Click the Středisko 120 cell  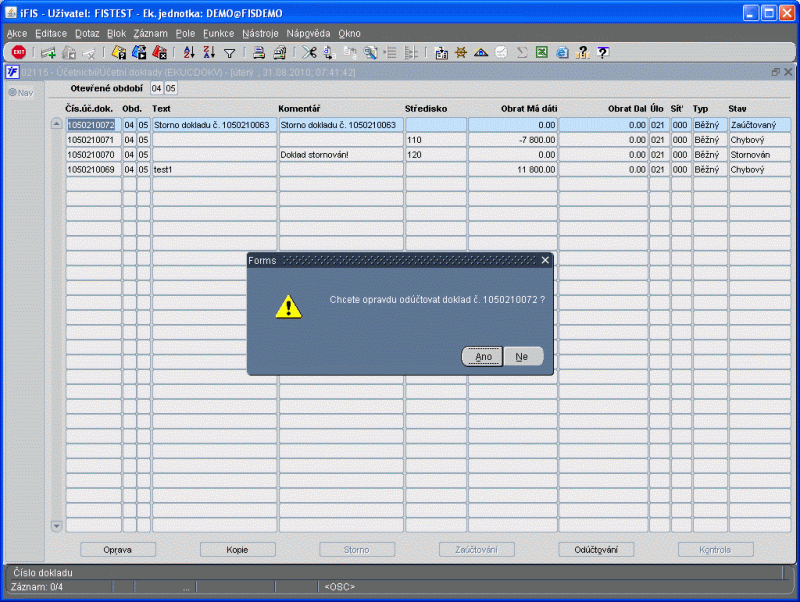pyautogui.click(x=436, y=155)
